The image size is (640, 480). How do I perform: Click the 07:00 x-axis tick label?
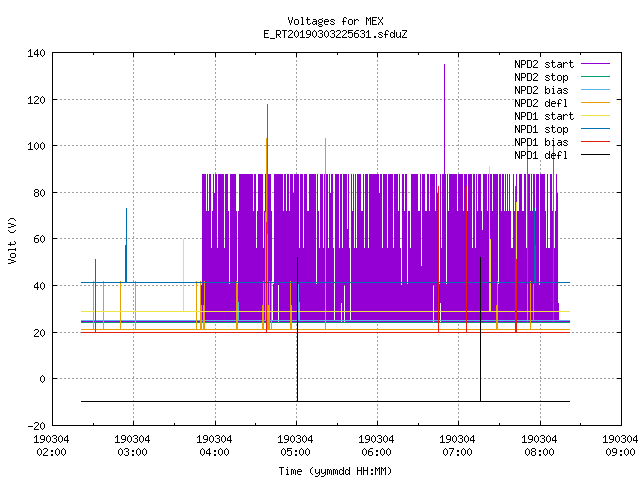pos(457,452)
